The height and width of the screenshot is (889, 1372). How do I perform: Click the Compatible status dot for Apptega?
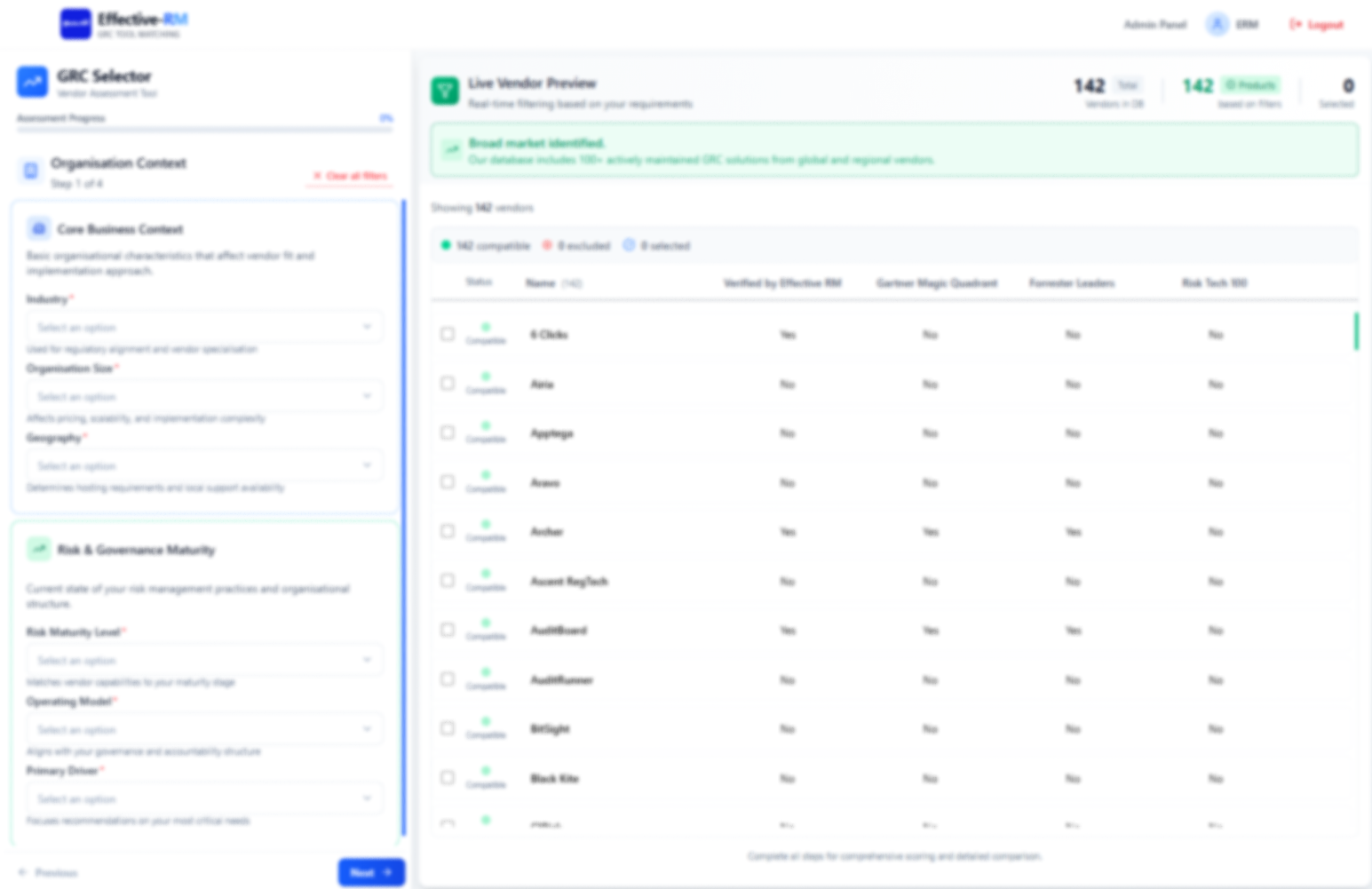(x=486, y=425)
